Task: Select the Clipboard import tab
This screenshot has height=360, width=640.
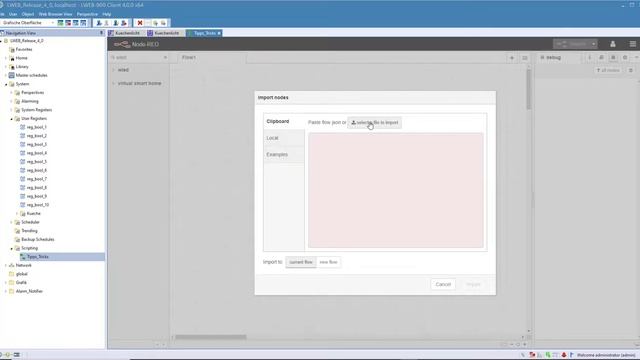Action: pos(284,122)
